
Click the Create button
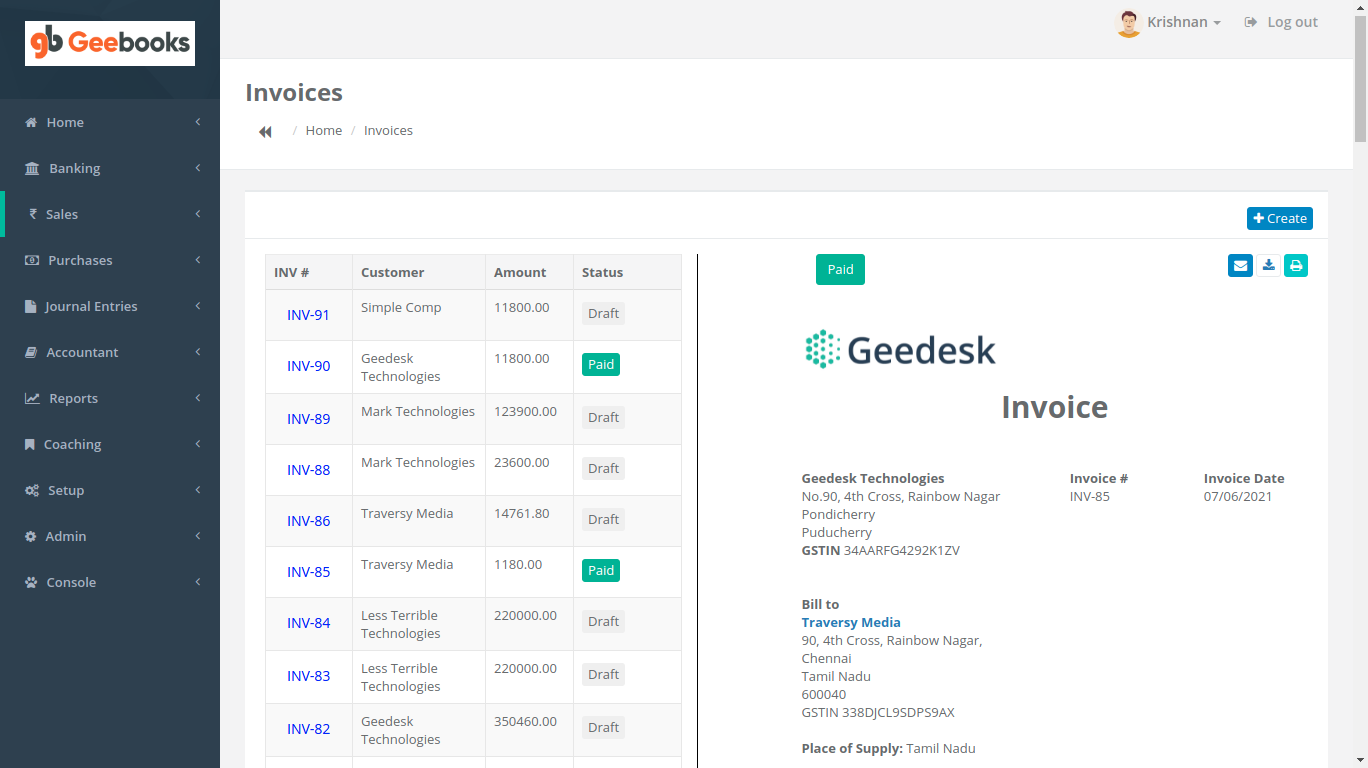(1279, 218)
